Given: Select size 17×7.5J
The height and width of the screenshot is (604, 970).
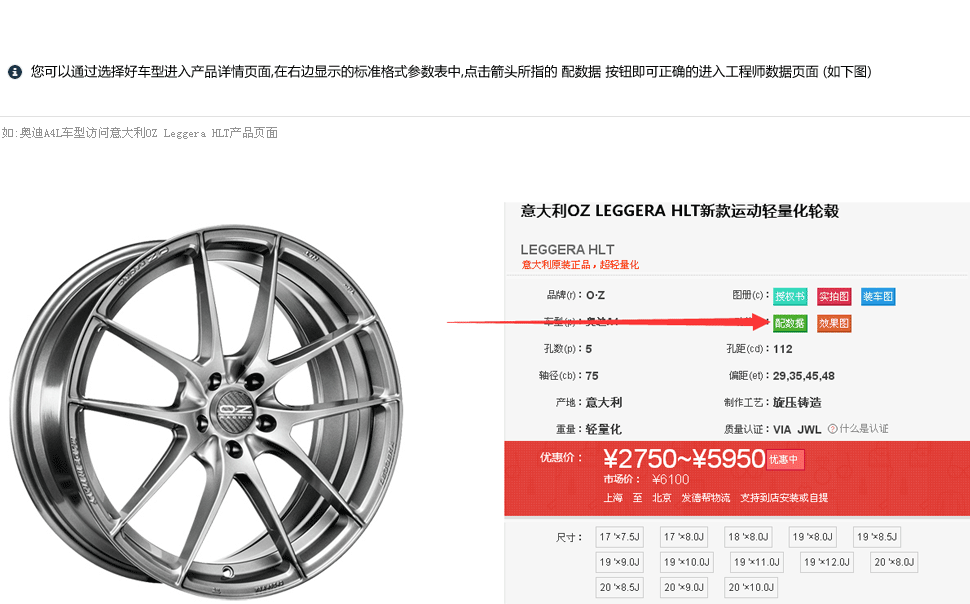Looking at the screenshot, I should tap(620, 537).
